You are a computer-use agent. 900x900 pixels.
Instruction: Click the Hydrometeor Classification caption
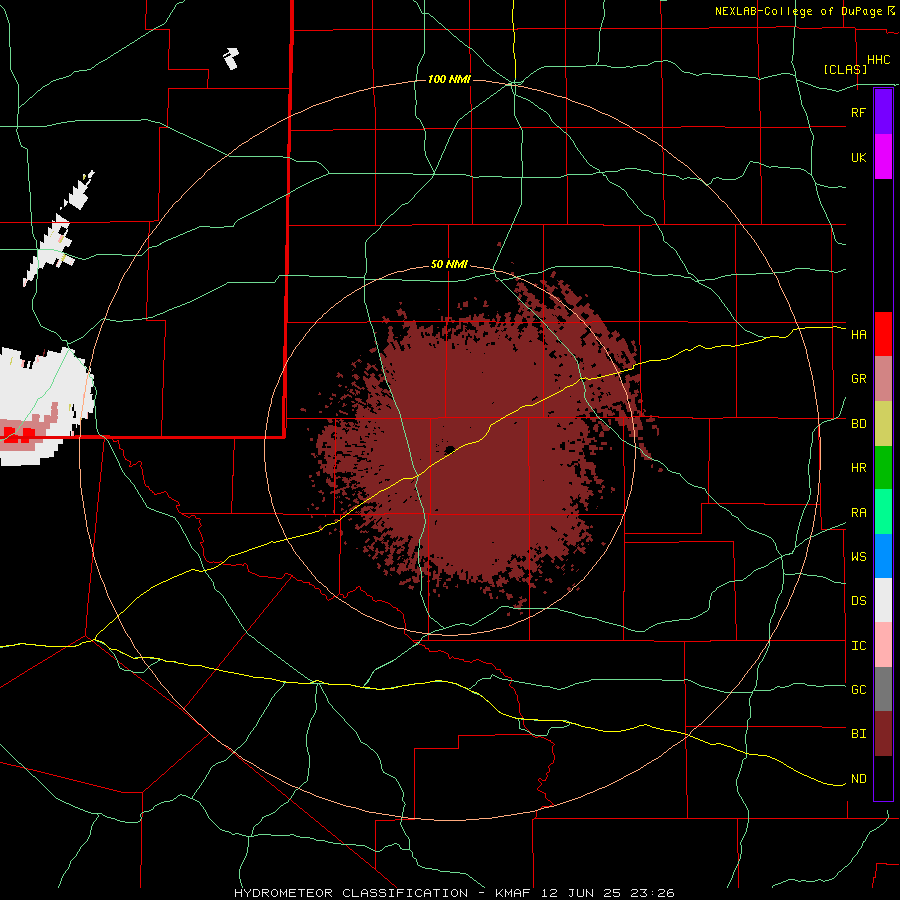click(454, 893)
